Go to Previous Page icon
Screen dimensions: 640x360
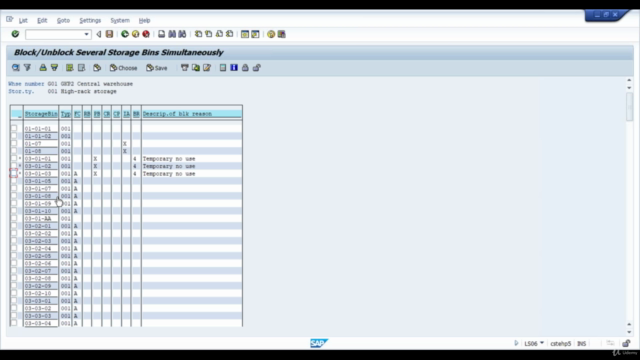[x=209, y=34]
